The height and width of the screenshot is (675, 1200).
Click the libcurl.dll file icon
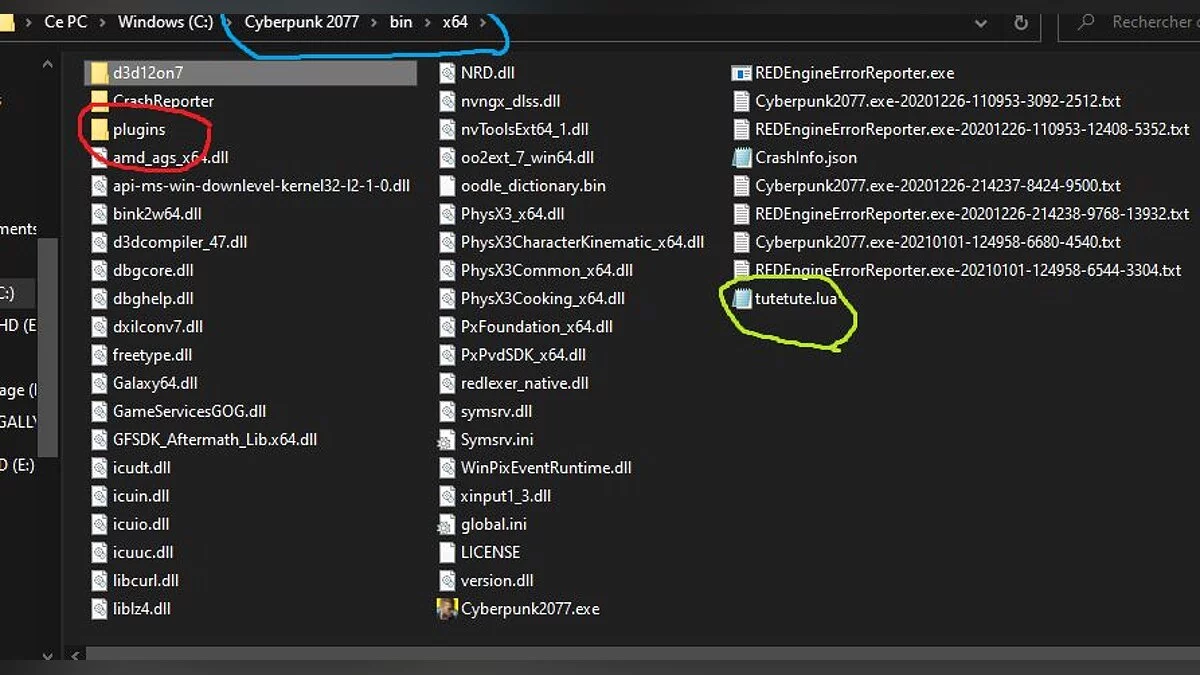pos(98,580)
